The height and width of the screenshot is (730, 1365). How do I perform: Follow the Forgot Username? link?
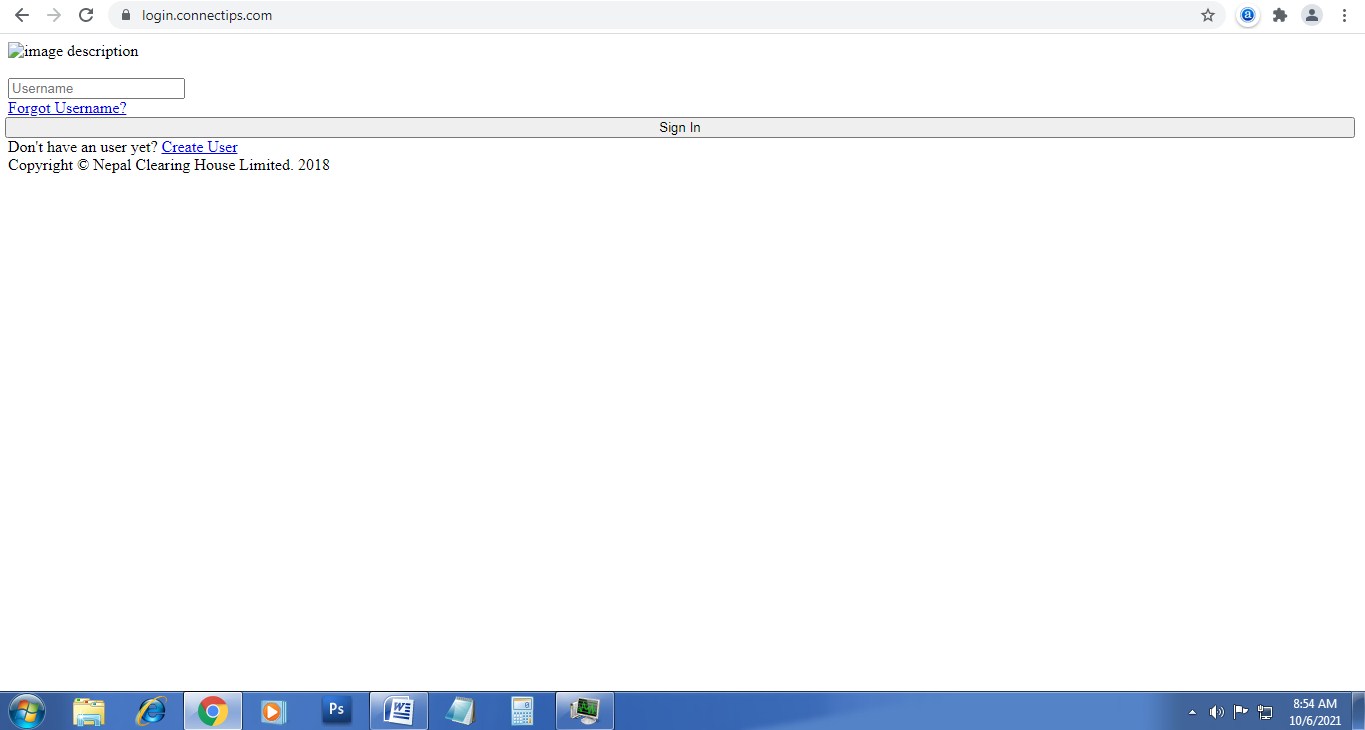click(x=67, y=108)
